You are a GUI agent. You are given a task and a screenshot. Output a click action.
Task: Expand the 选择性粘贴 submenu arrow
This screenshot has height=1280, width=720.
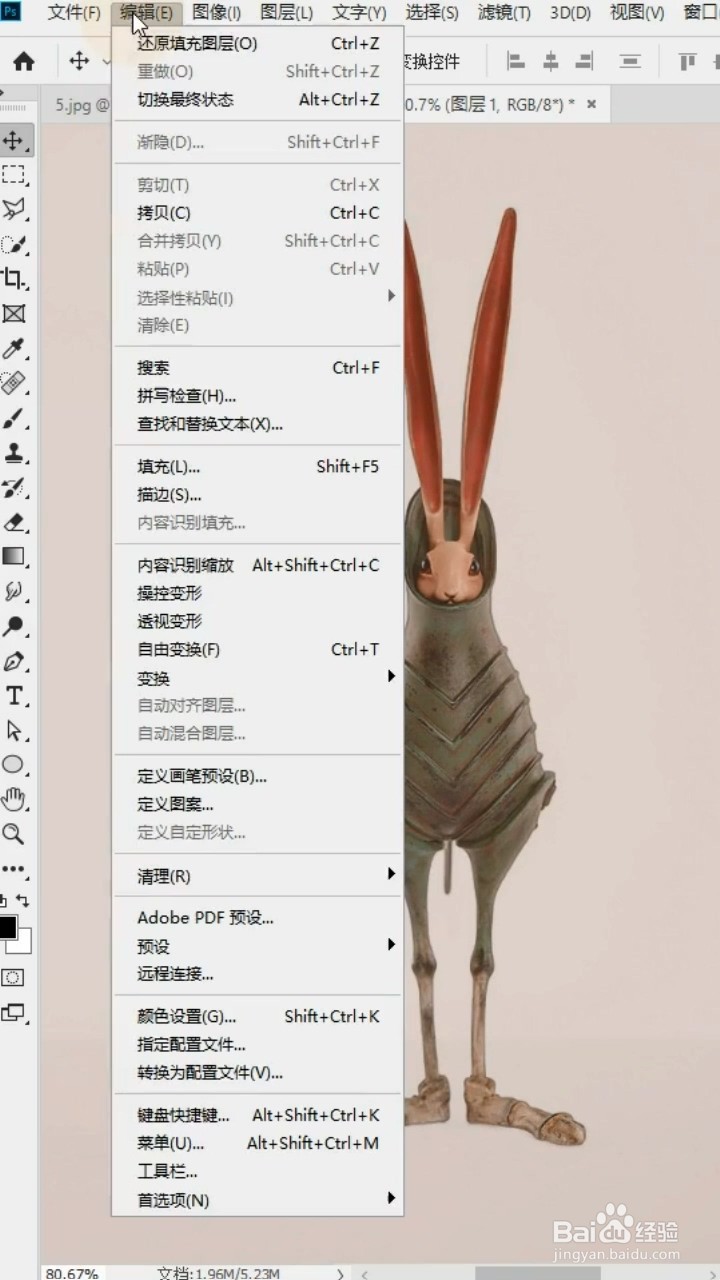[x=391, y=296]
